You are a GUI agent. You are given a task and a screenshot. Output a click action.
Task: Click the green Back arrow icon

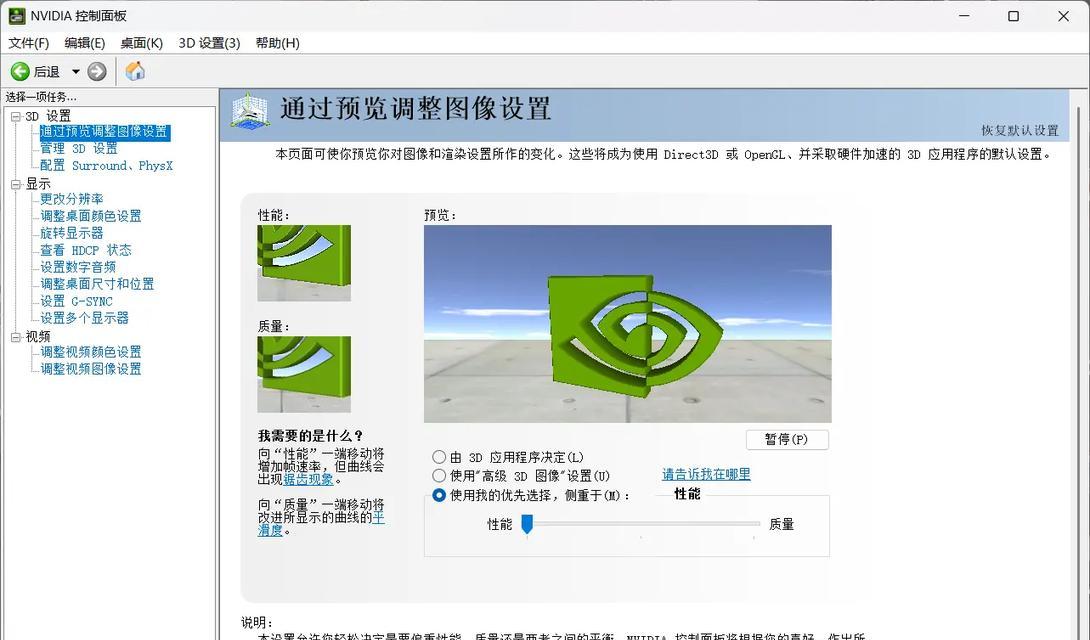20,72
